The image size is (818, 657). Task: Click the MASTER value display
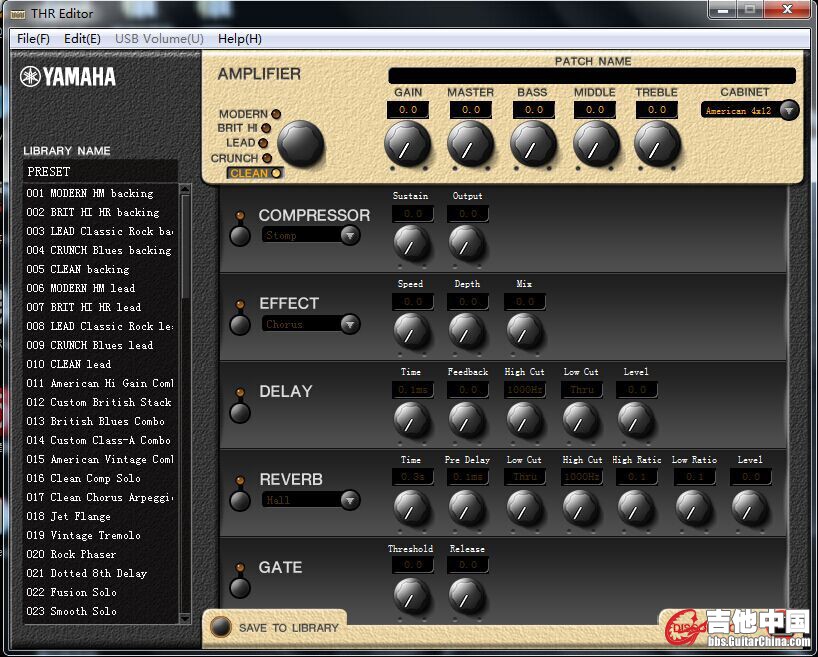pos(470,110)
